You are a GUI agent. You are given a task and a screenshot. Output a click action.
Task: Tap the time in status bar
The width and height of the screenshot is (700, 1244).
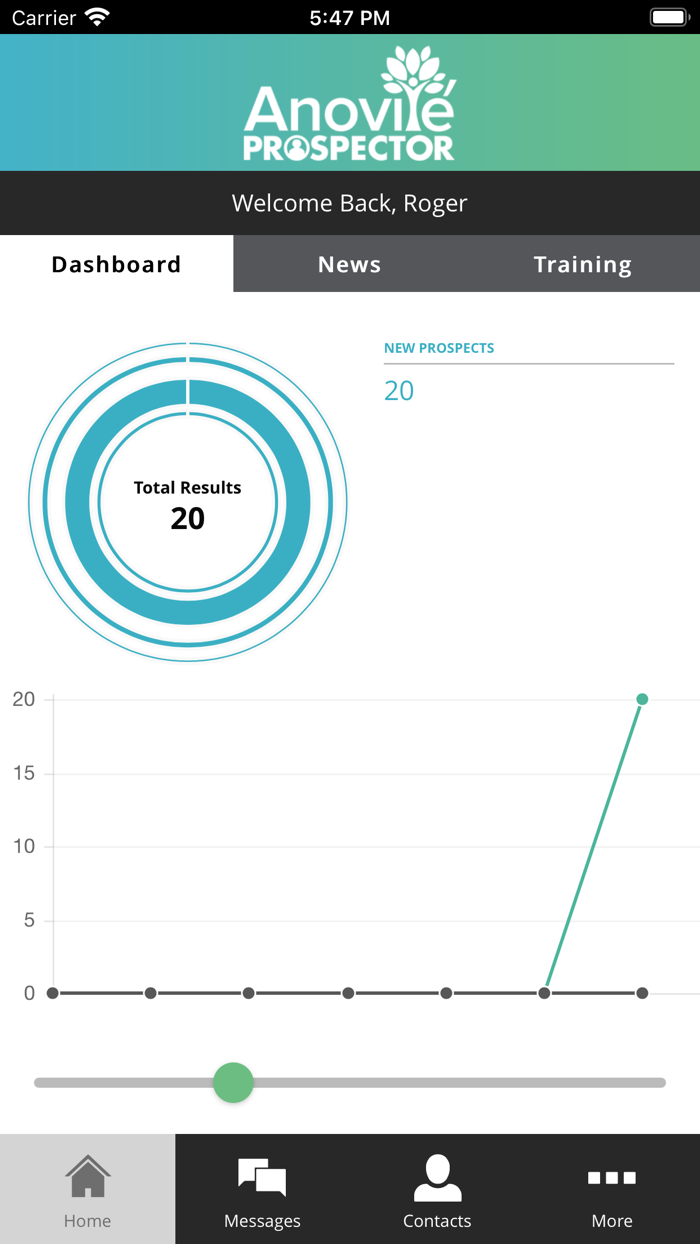click(x=350, y=17)
